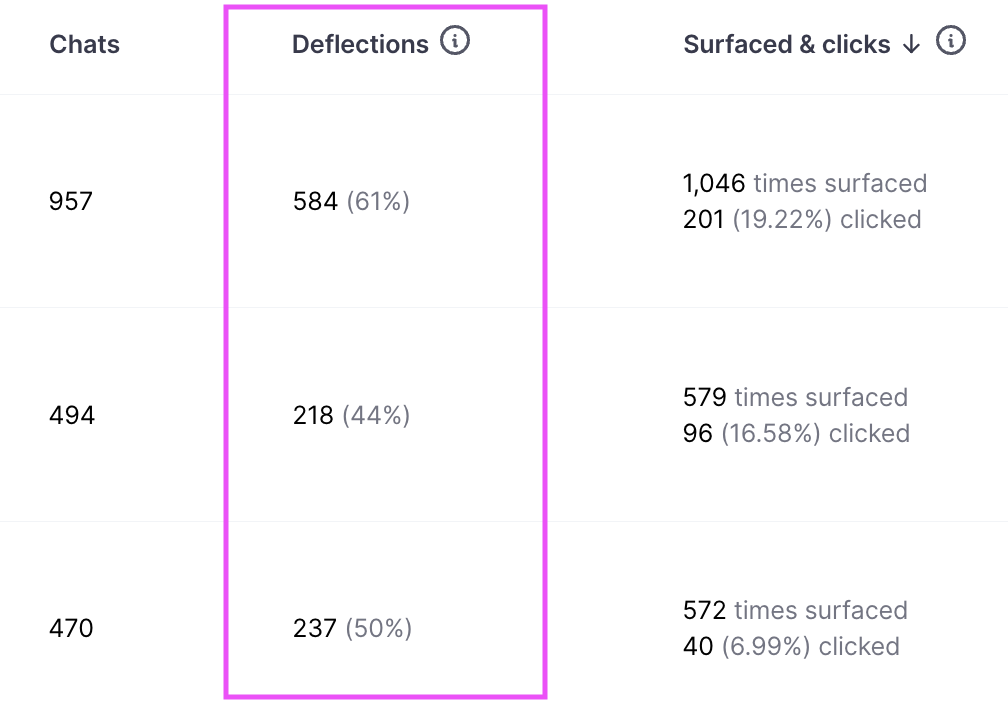The width and height of the screenshot is (1008, 724).
Task: Click 579 times surfaced text
Action: click(x=795, y=397)
